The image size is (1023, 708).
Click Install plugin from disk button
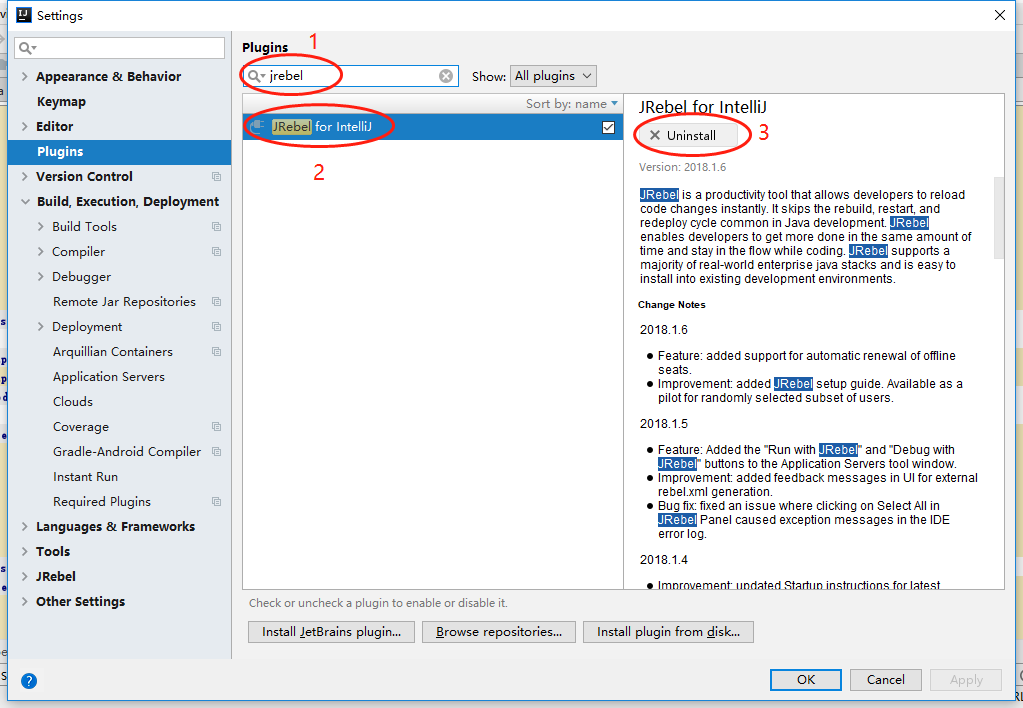tap(668, 632)
